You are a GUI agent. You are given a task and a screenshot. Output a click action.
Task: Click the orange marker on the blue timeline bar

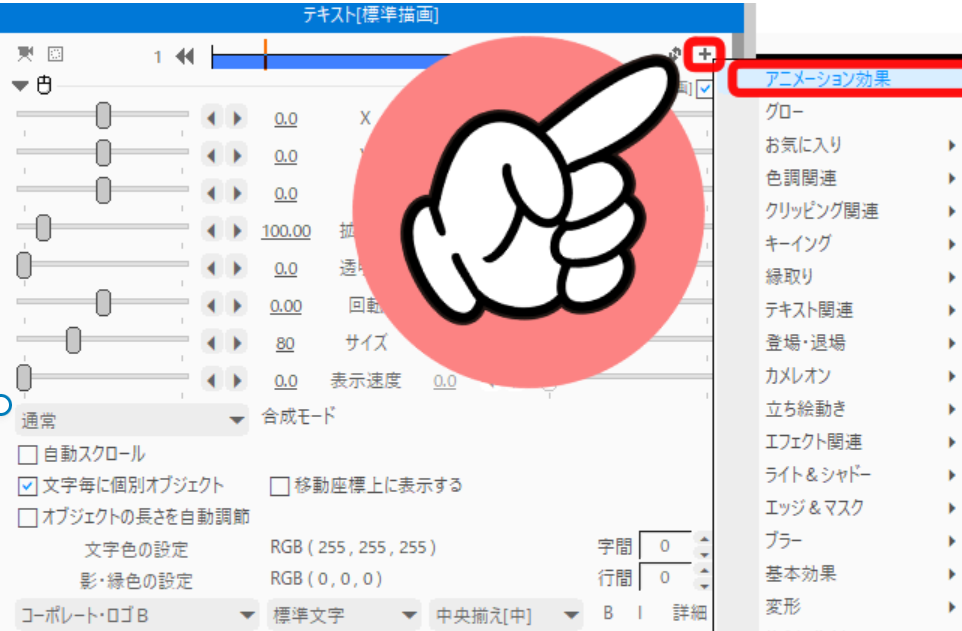click(265, 54)
